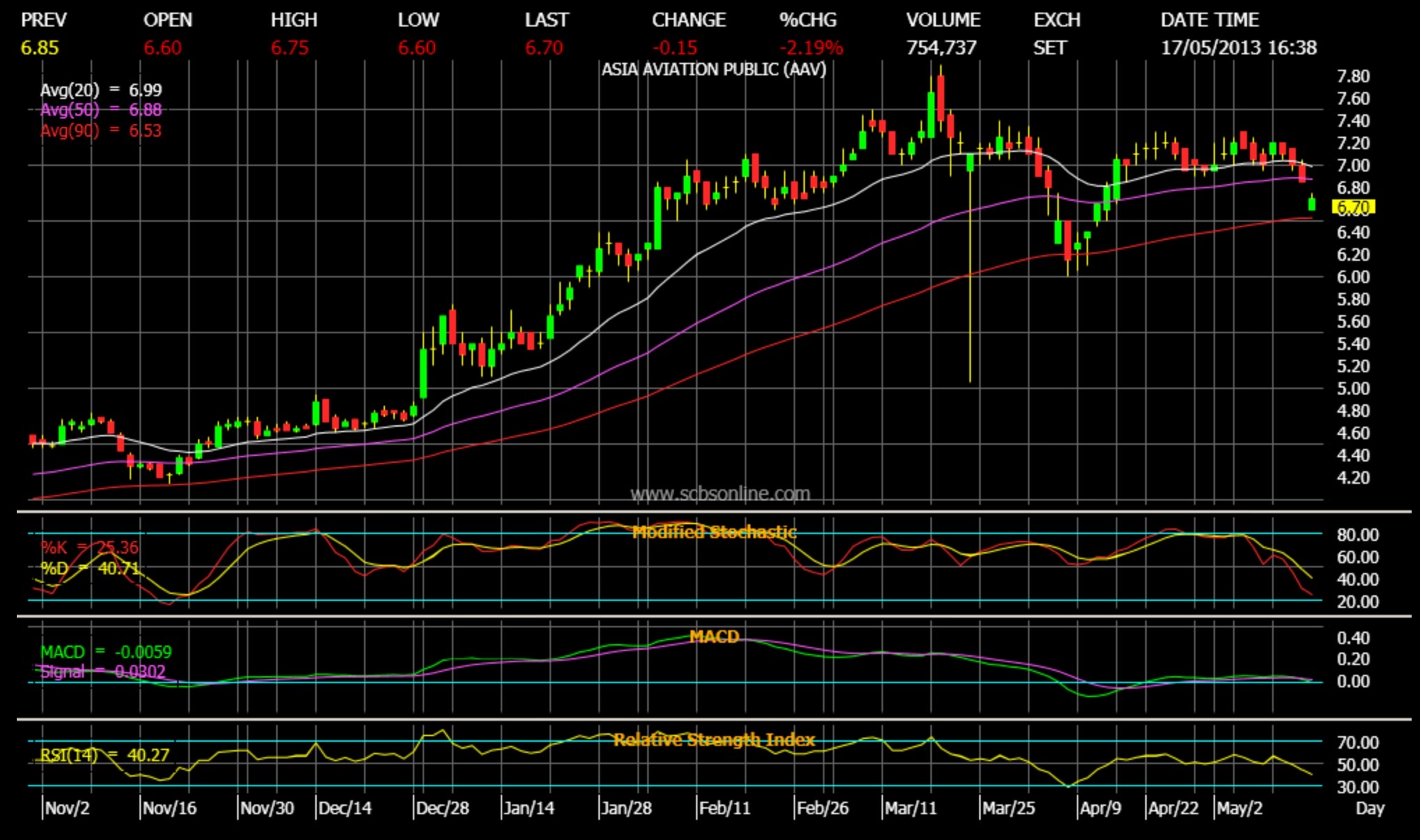This screenshot has width=1420, height=840.
Task: Click the Relative Strength Index title
Action: [x=714, y=740]
